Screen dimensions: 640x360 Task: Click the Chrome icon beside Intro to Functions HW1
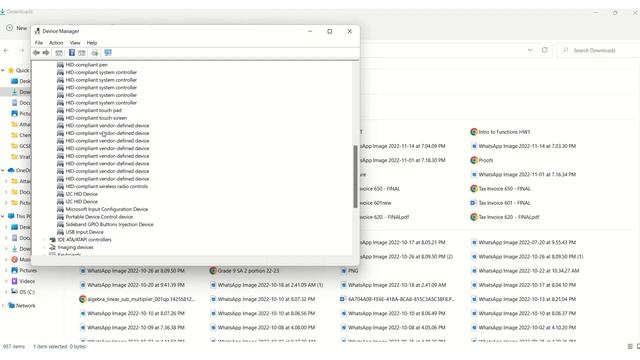[474, 132]
